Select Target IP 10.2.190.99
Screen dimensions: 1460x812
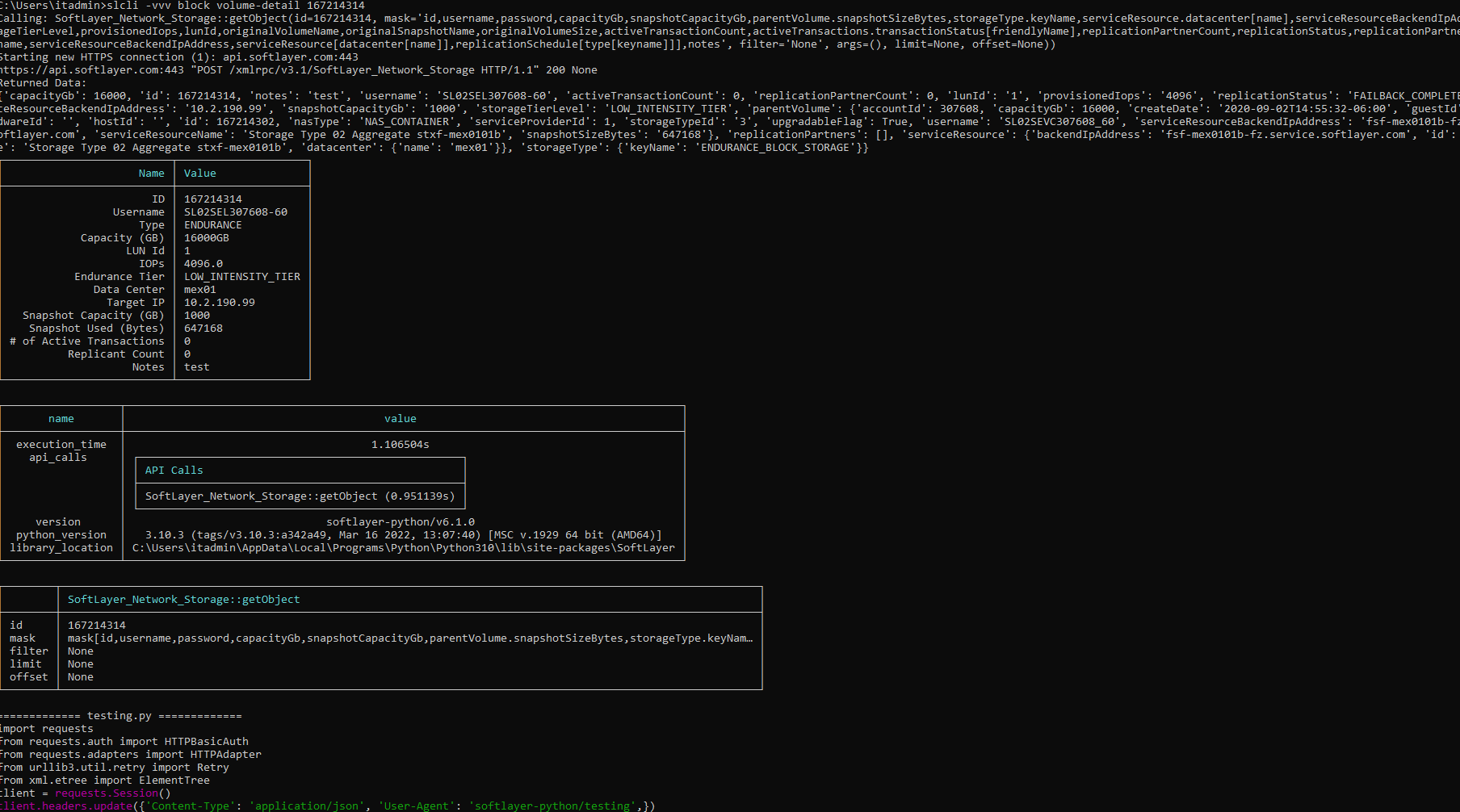(x=220, y=303)
